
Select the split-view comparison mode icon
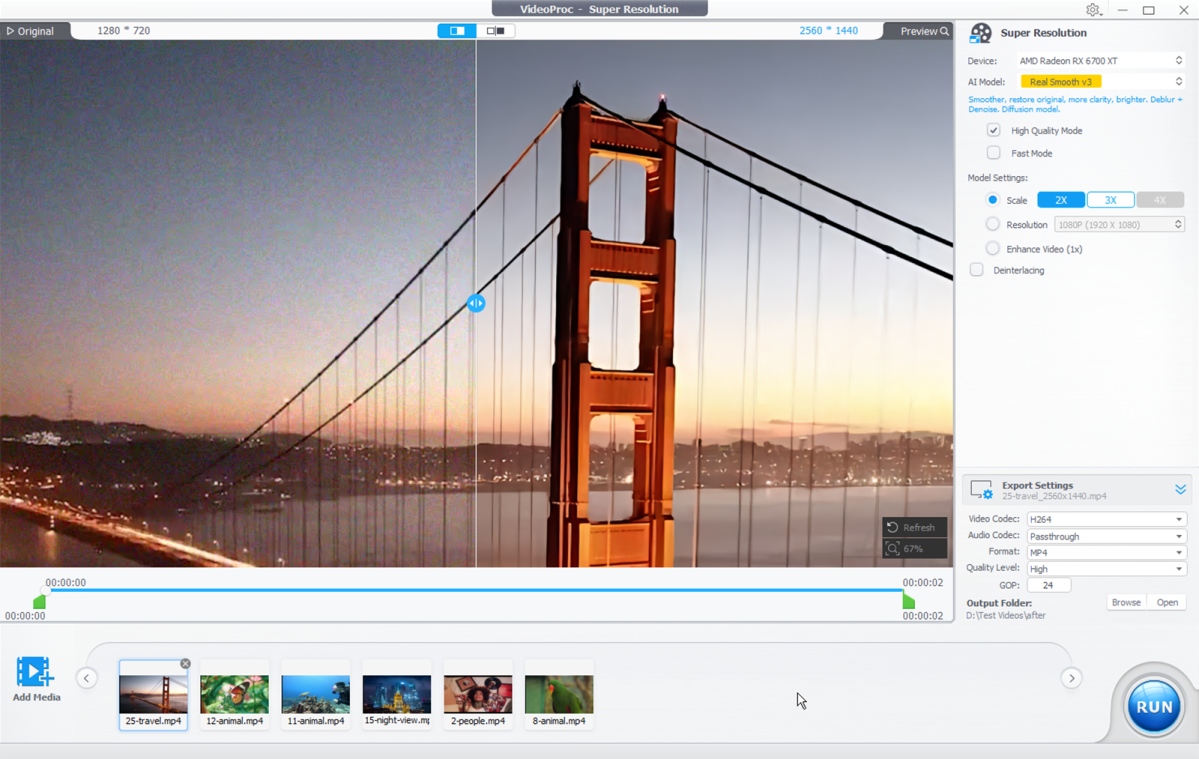click(457, 31)
